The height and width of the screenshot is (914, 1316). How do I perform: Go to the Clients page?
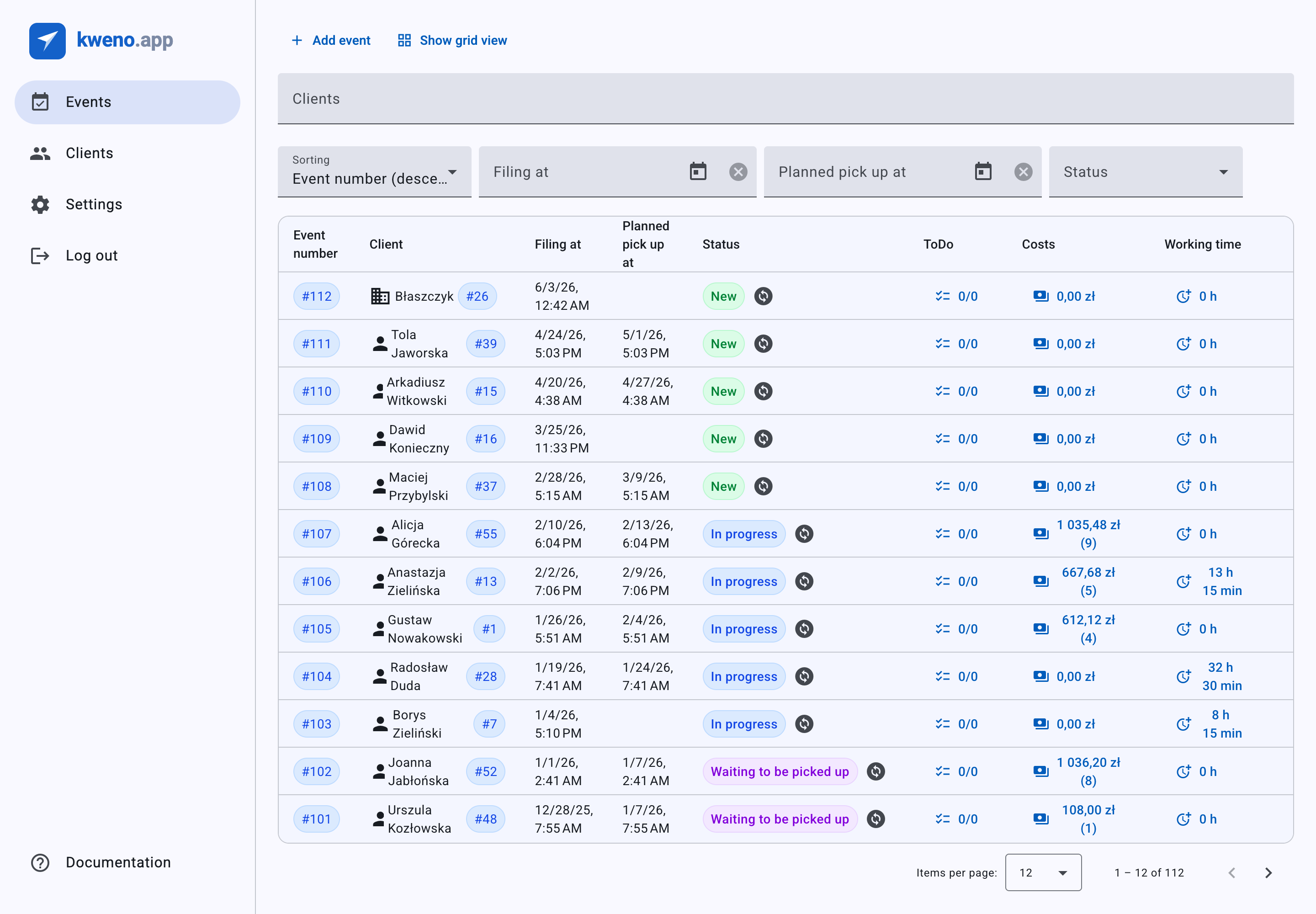(127, 153)
